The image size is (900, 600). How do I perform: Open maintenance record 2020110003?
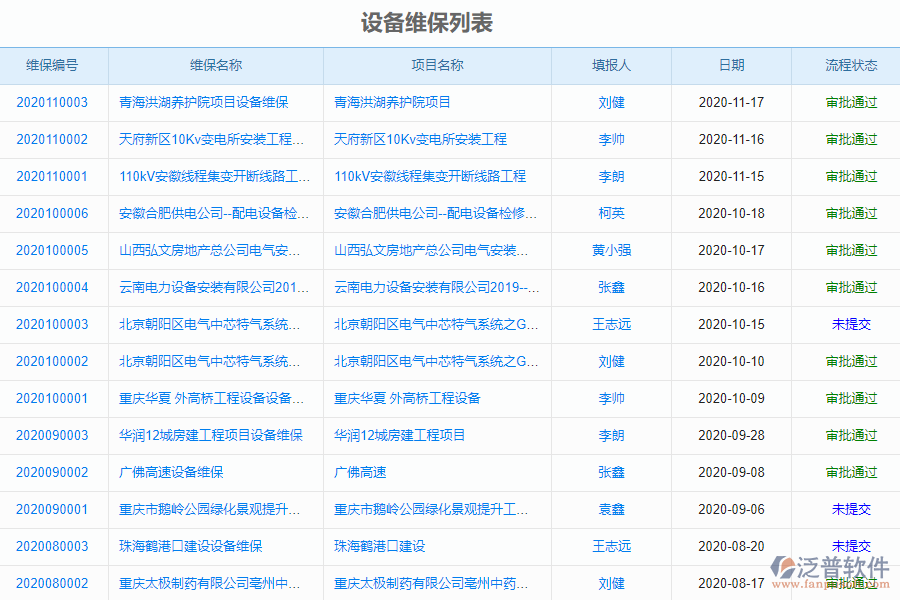pyautogui.click(x=52, y=102)
